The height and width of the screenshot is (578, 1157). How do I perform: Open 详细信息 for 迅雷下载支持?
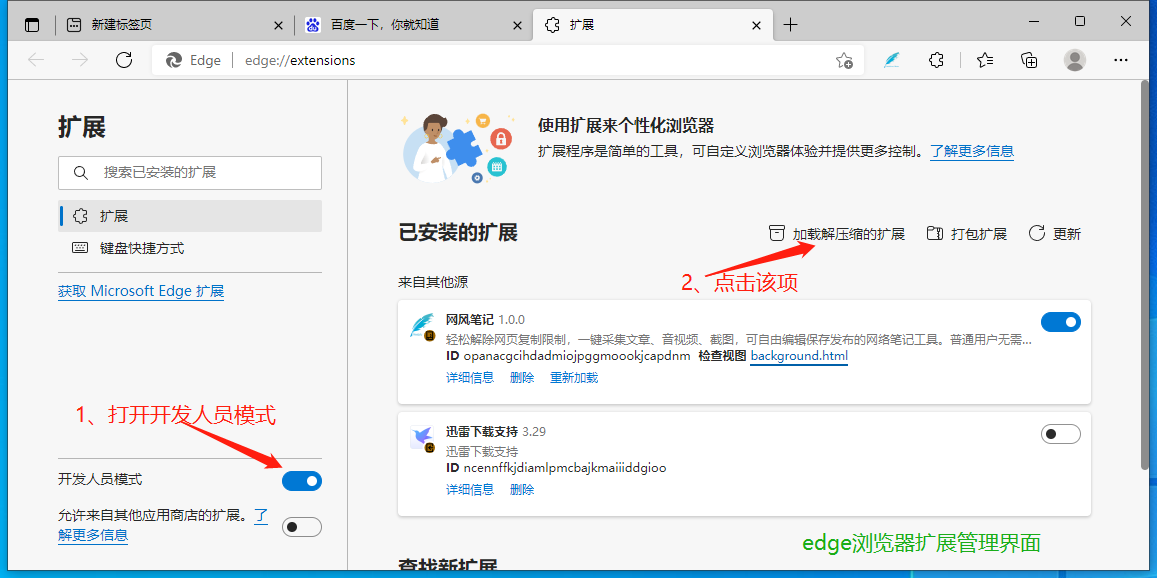pos(470,489)
